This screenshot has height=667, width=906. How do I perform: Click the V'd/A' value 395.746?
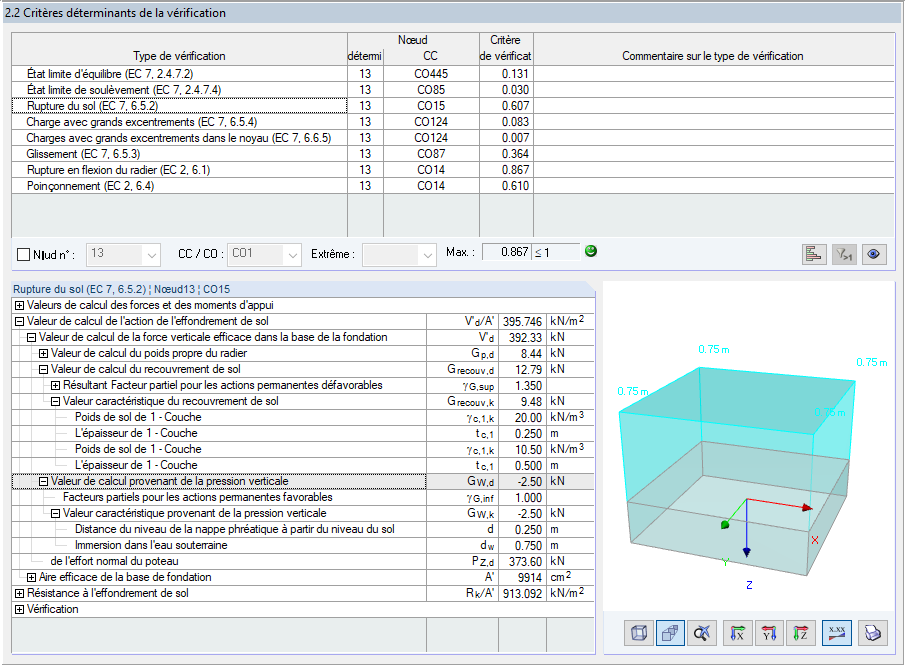pos(522,321)
